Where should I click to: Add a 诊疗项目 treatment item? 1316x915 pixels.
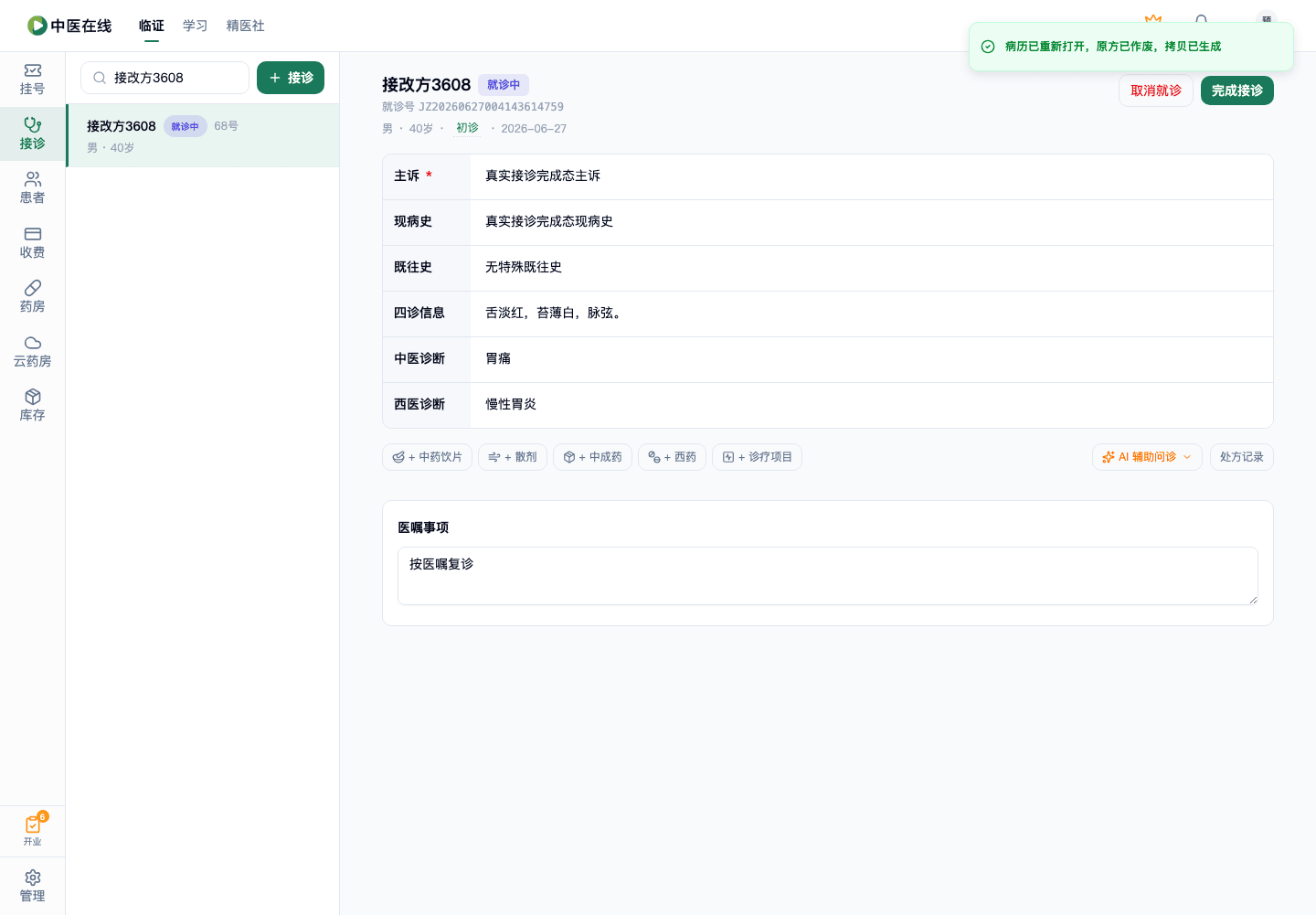tap(757, 457)
